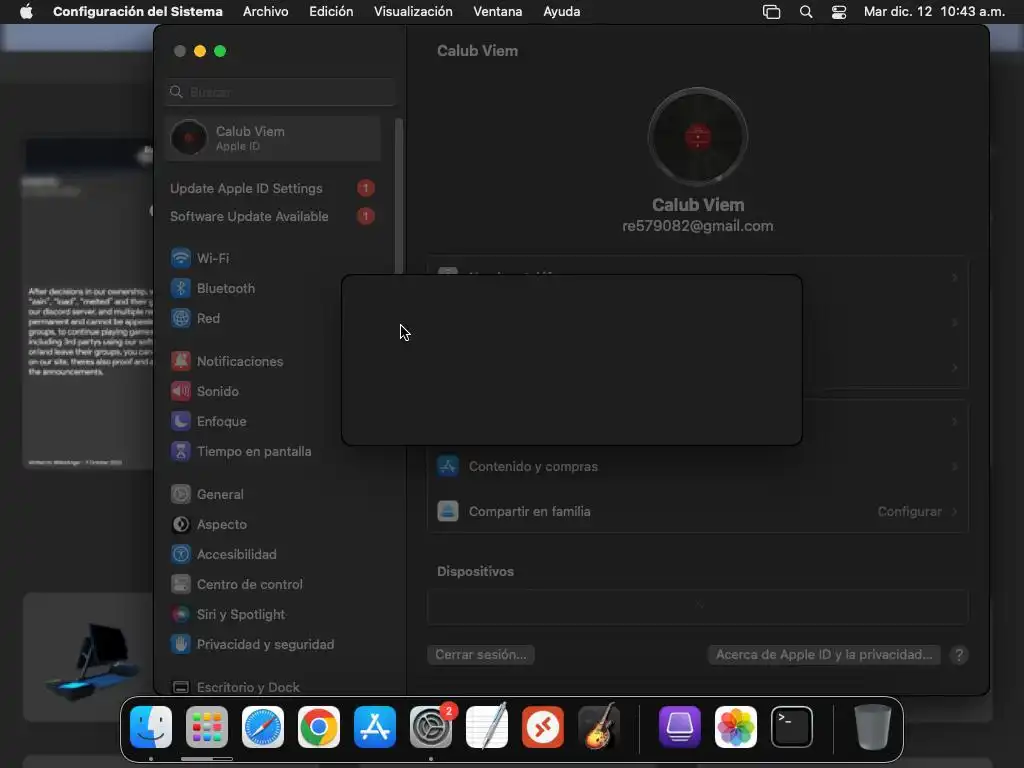
Task: Open App Store from the Dock
Action: (375, 727)
